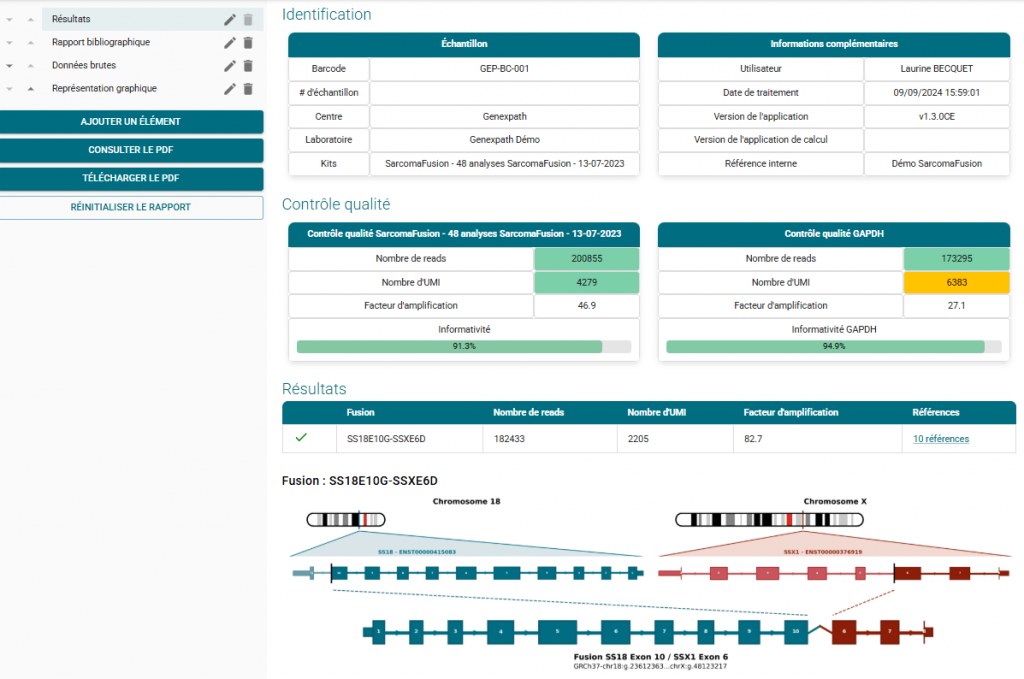Select the Informativité GAPDH 94.9% bar
Viewport: 1024px width, 679px height.
(x=831, y=347)
